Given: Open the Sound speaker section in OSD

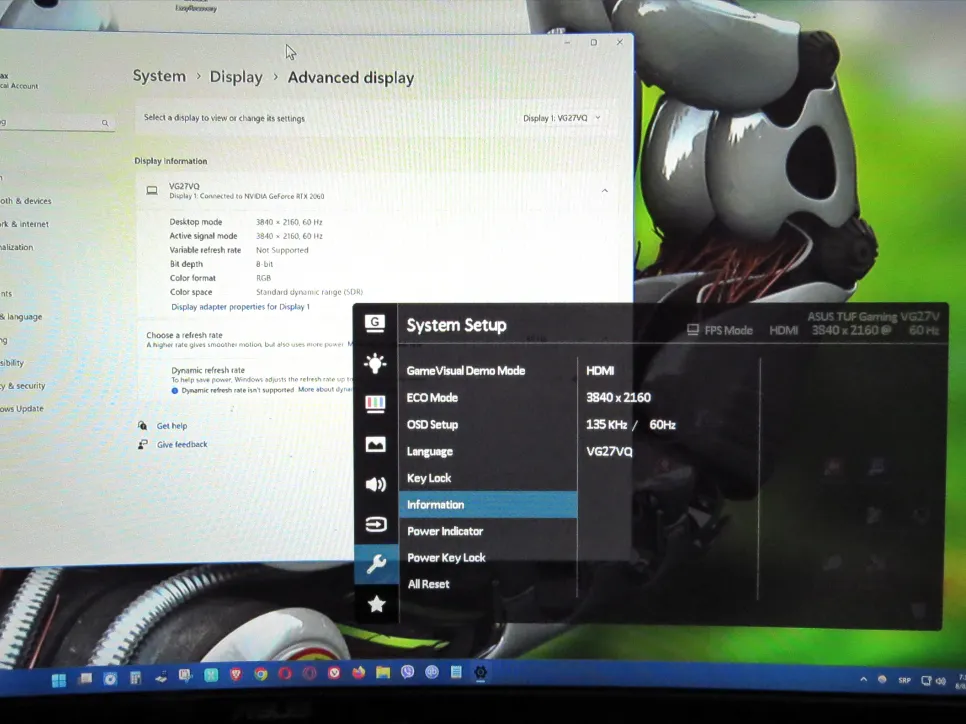Looking at the screenshot, I should (375, 484).
